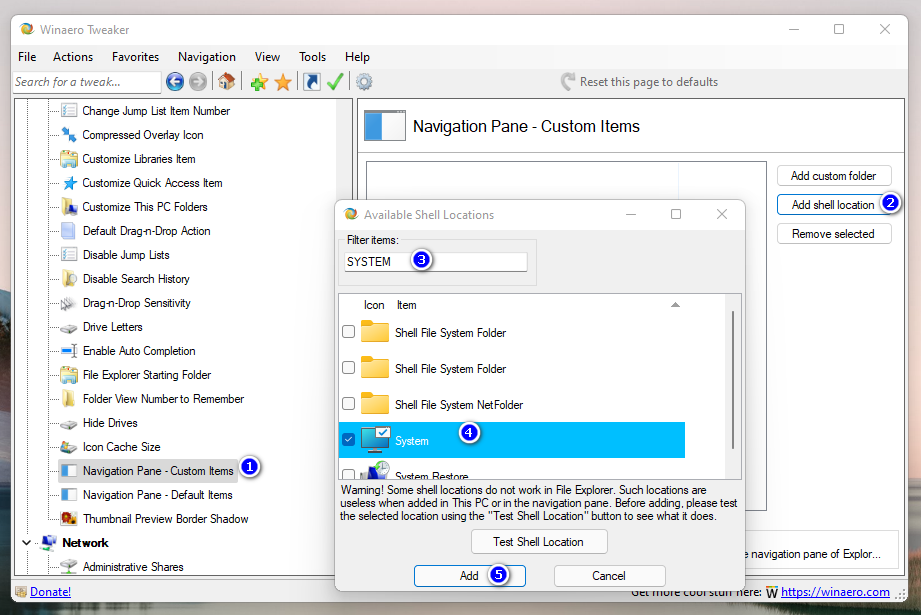Image resolution: width=921 pixels, height=615 pixels.
Task: Go to the Home page toolbar icon
Action: click(227, 82)
